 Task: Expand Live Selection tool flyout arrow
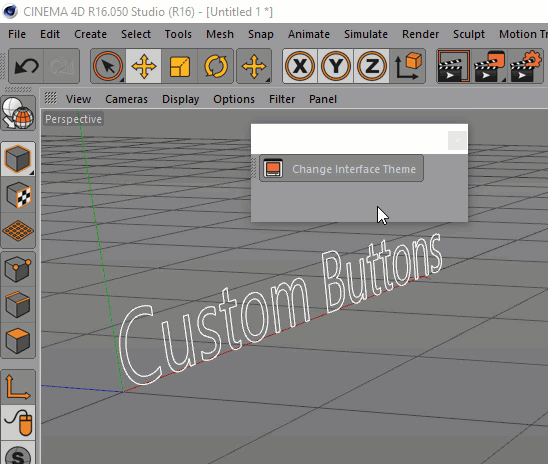tap(122, 80)
